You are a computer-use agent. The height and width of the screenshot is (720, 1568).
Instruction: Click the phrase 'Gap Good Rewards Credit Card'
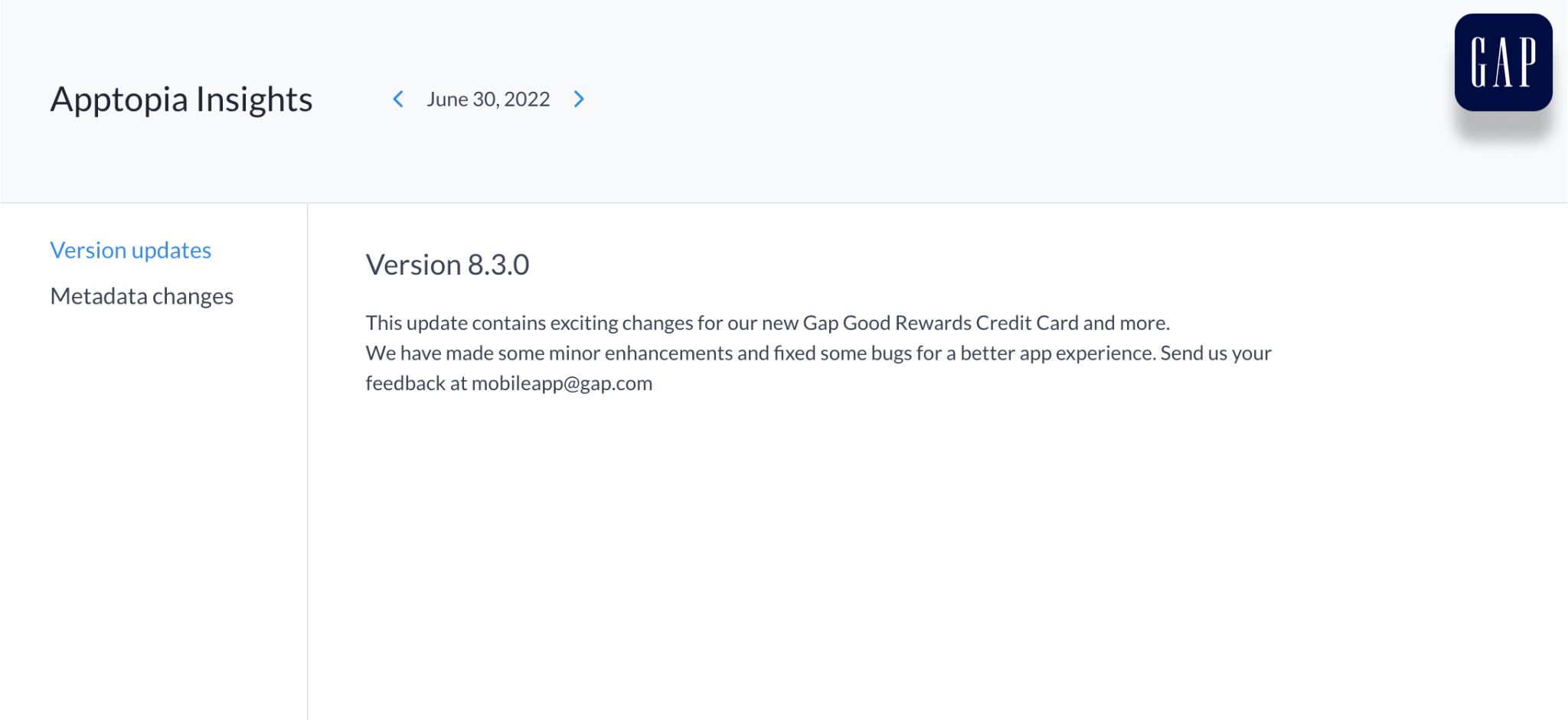(x=941, y=323)
